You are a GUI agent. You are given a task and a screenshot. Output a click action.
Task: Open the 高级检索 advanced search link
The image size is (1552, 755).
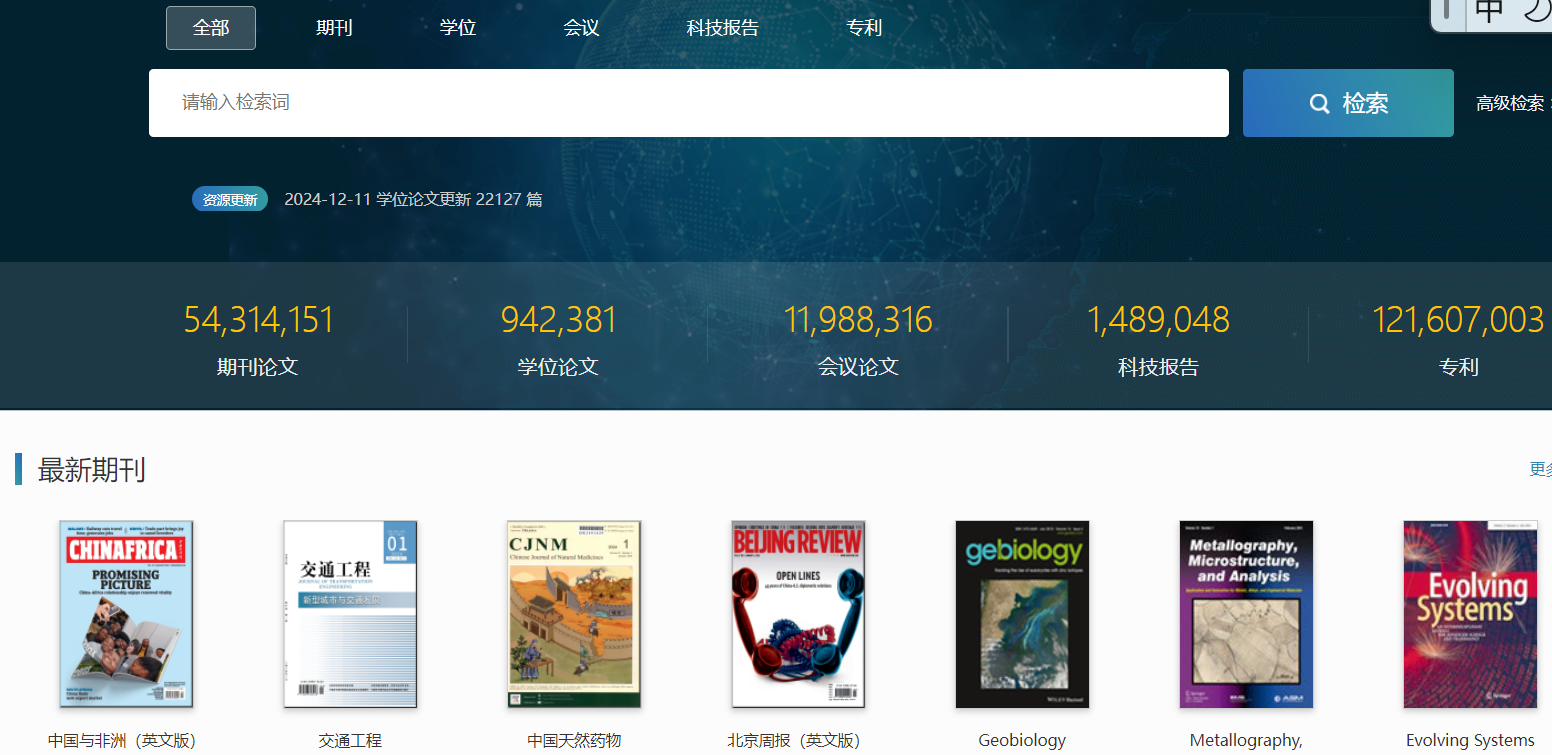(1510, 103)
